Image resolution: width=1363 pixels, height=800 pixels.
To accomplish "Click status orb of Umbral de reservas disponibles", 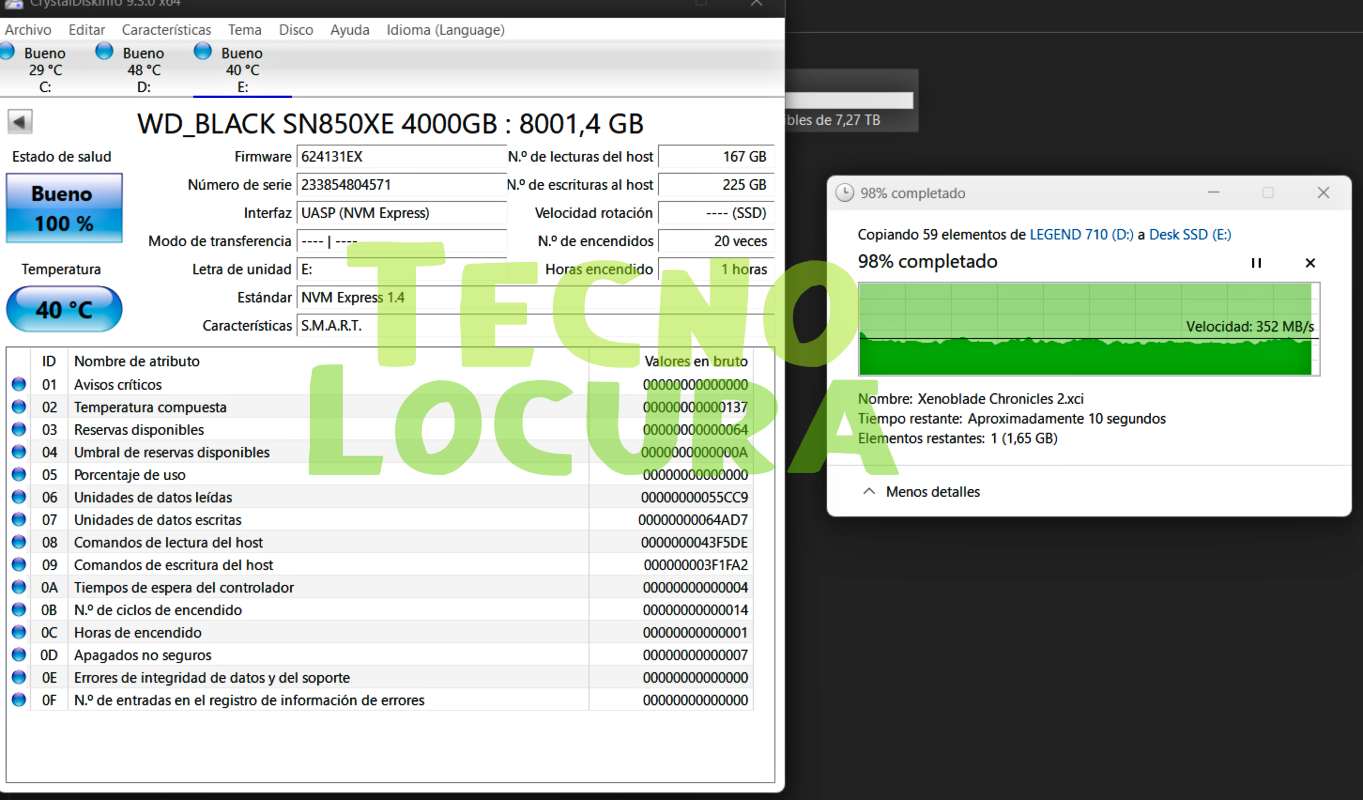I will pos(19,452).
